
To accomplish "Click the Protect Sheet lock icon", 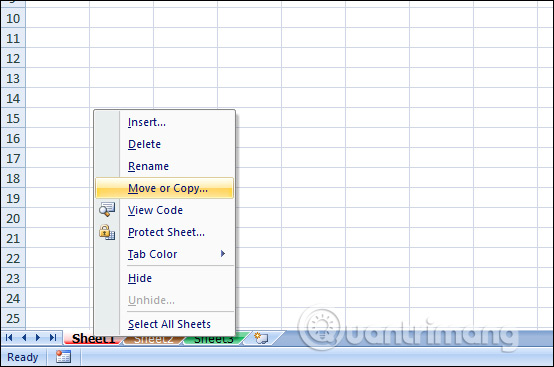I will tap(107, 232).
